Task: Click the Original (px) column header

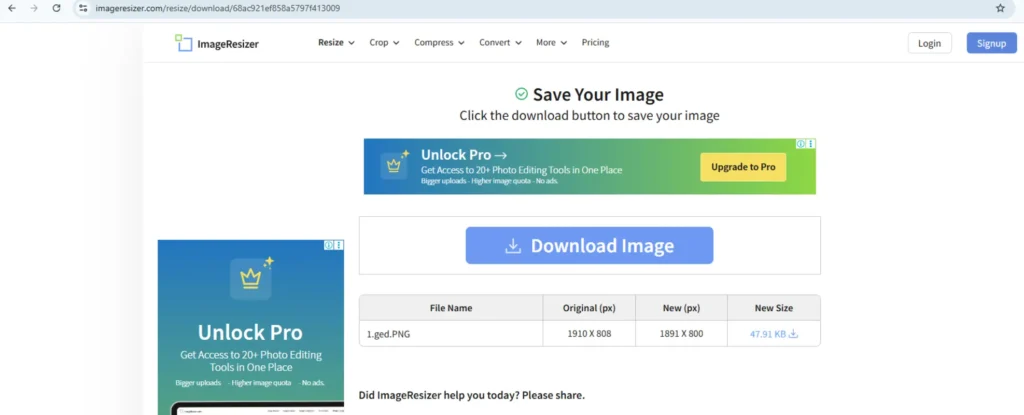Action: coord(589,308)
